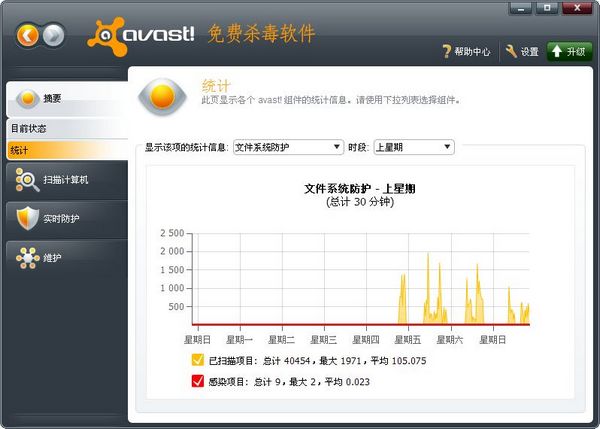Click the 感染项目 总计 9 legend text
The image size is (600, 429).
click(x=289, y=382)
